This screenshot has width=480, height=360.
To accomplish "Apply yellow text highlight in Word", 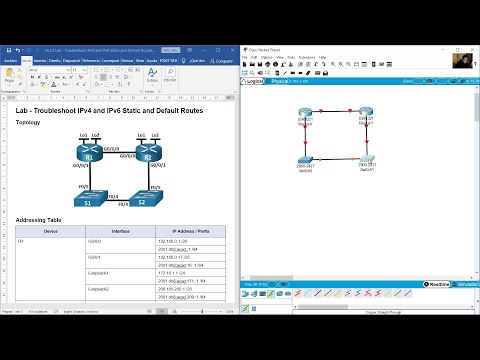I will [43, 85].
